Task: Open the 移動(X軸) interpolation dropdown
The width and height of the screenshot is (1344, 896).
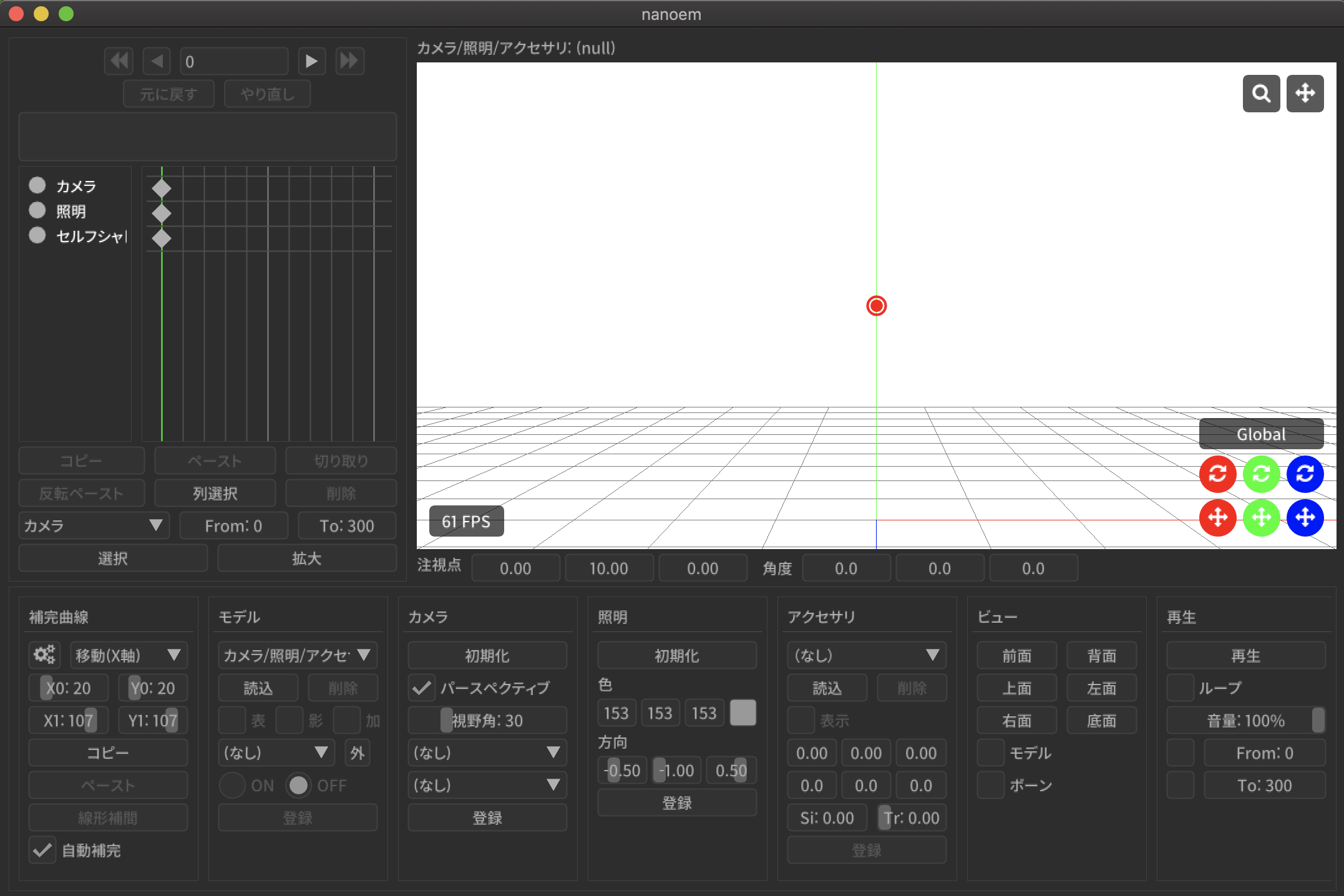Action: 129,655
